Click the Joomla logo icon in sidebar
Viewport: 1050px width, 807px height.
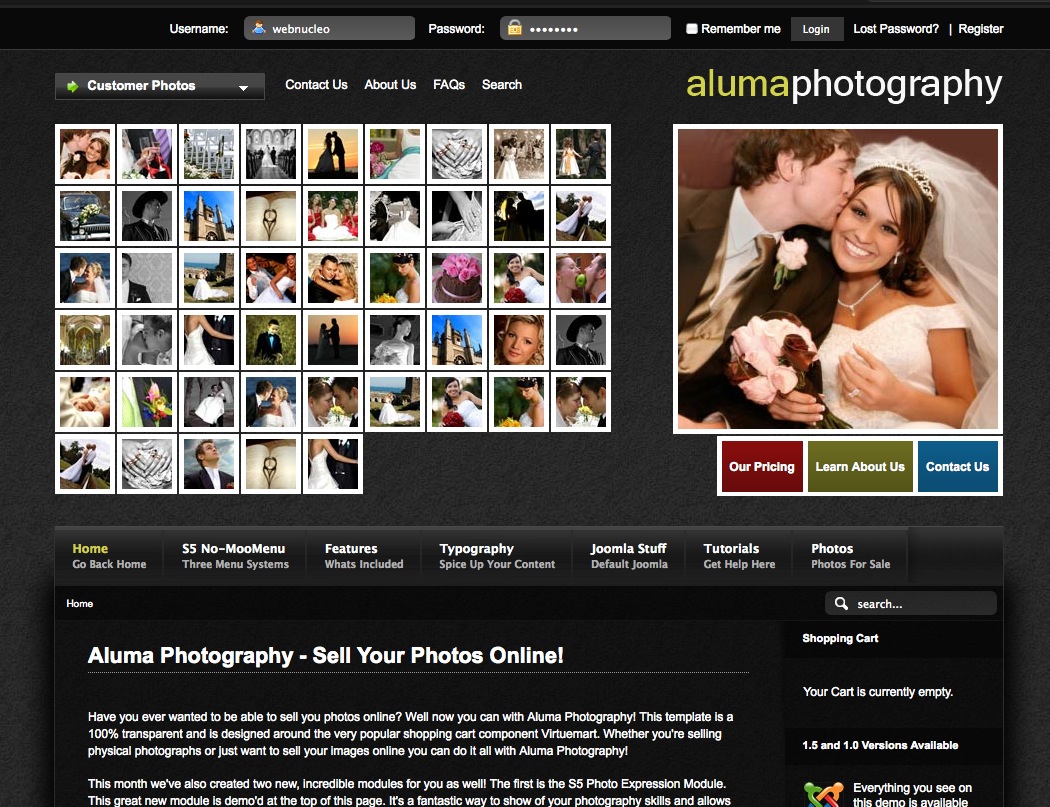[823, 795]
